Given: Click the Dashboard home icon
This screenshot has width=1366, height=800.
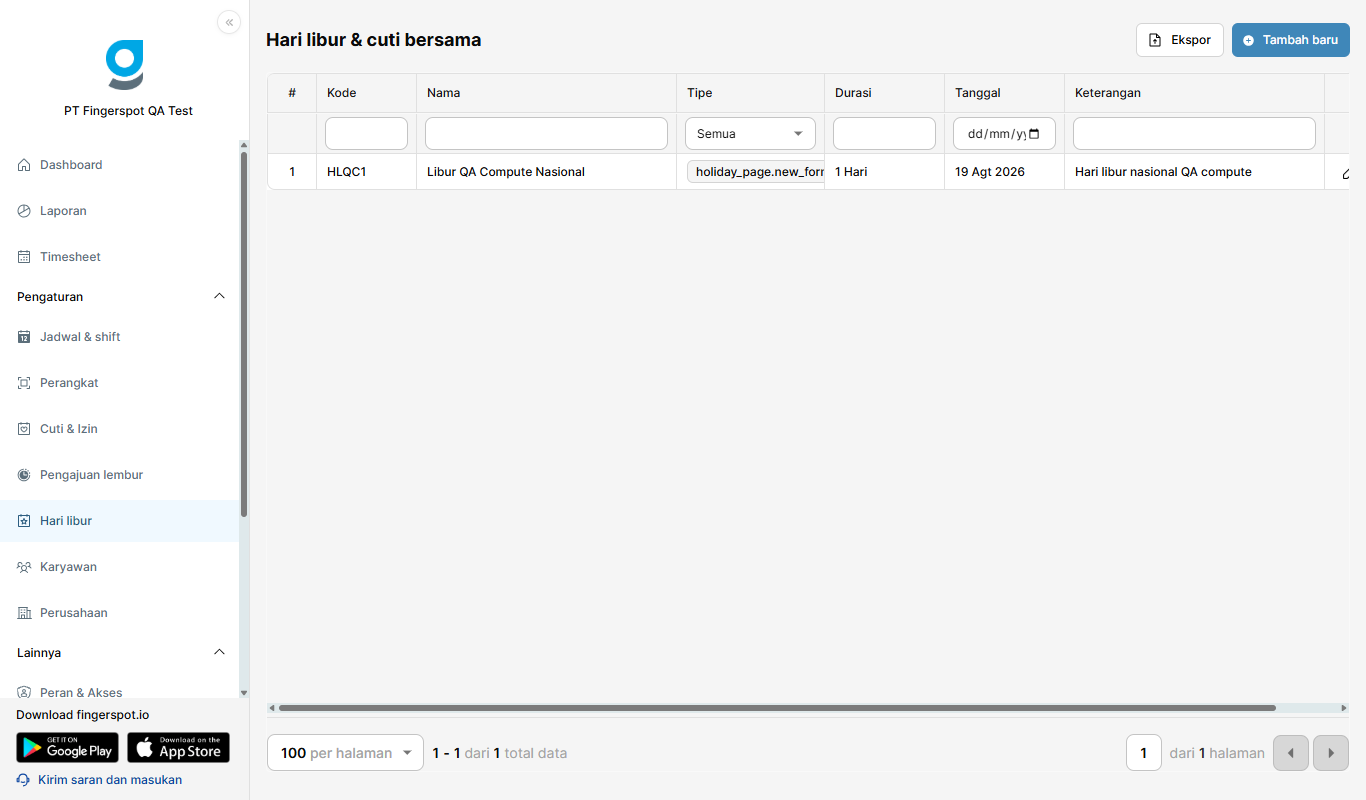Looking at the screenshot, I should (24, 165).
